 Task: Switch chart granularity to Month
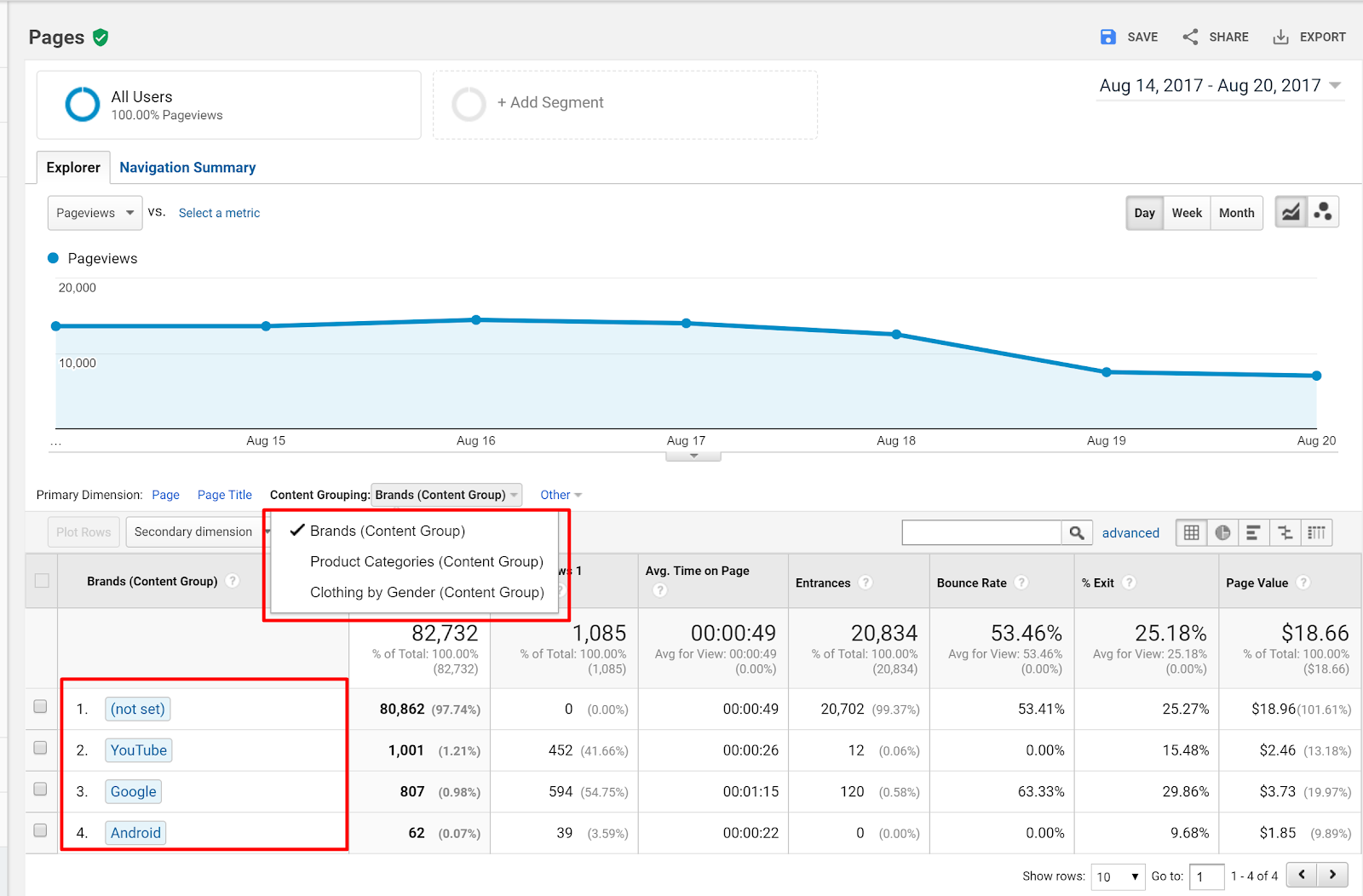(1236, 213)
